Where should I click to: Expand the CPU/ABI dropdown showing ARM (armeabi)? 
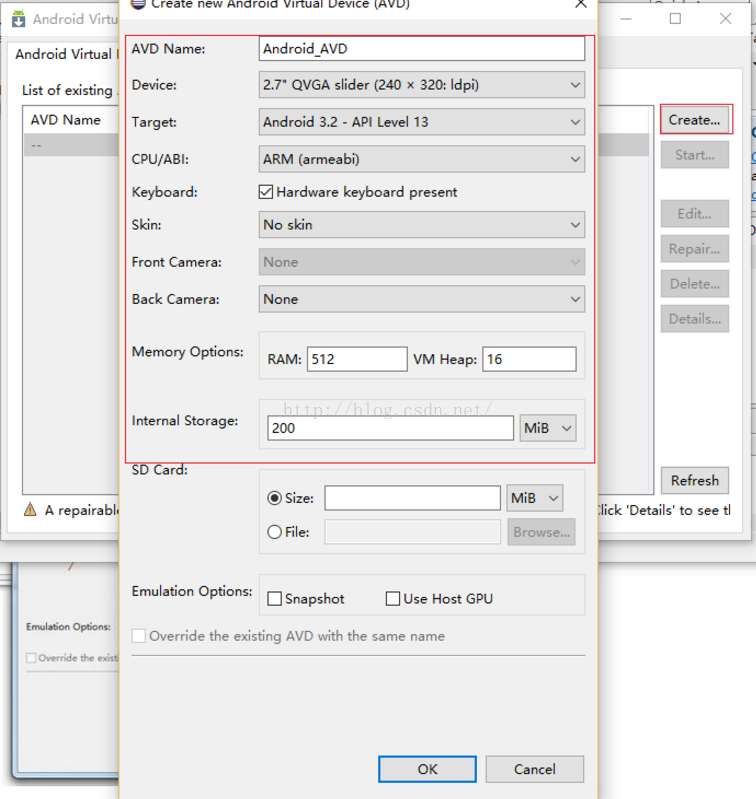(421, 159)
